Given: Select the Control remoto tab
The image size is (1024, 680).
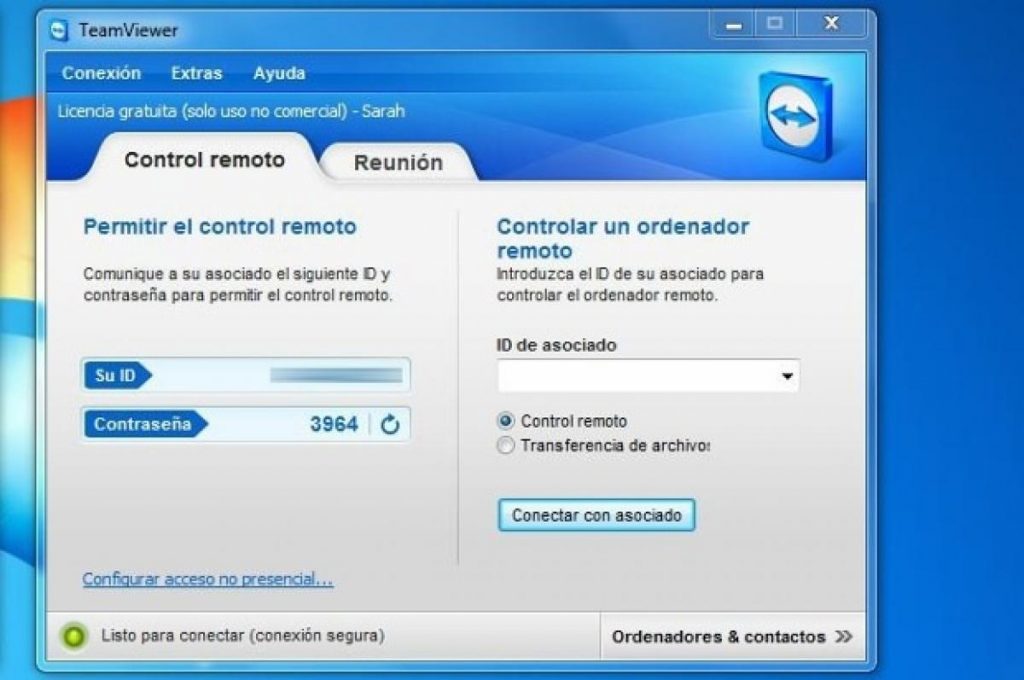Looking at the screenshot, I should [203, 158].
